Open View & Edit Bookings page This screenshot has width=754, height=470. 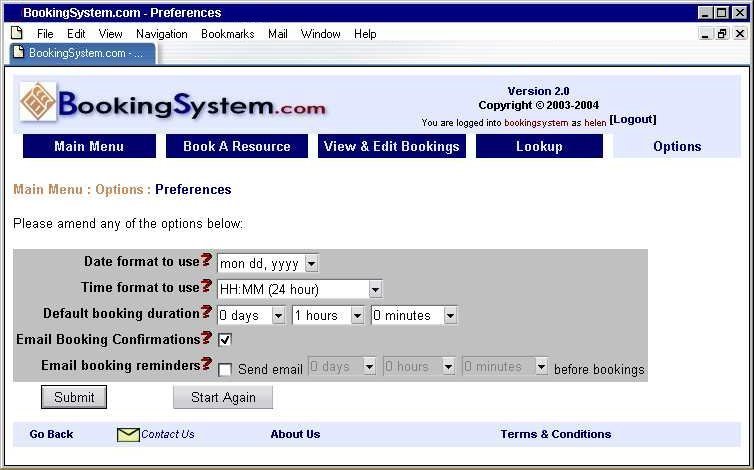tap(392, 146)
